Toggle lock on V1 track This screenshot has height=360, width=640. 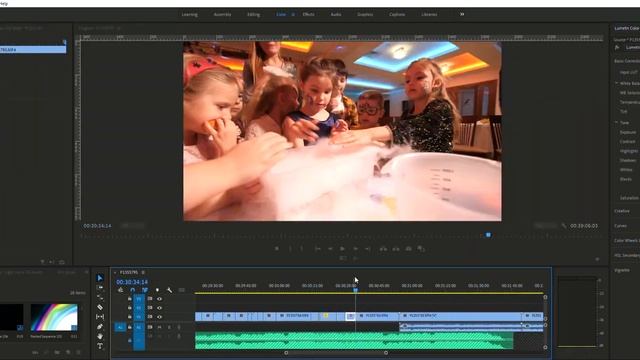point(130,317)
